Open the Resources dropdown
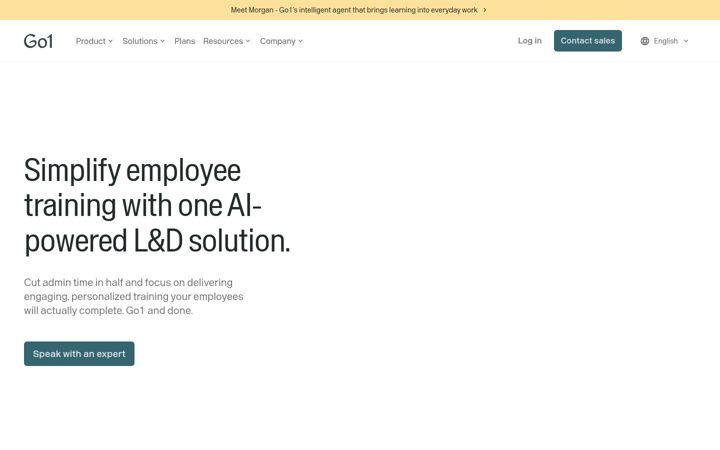720x450 pixels. click(x=227, y=41)
